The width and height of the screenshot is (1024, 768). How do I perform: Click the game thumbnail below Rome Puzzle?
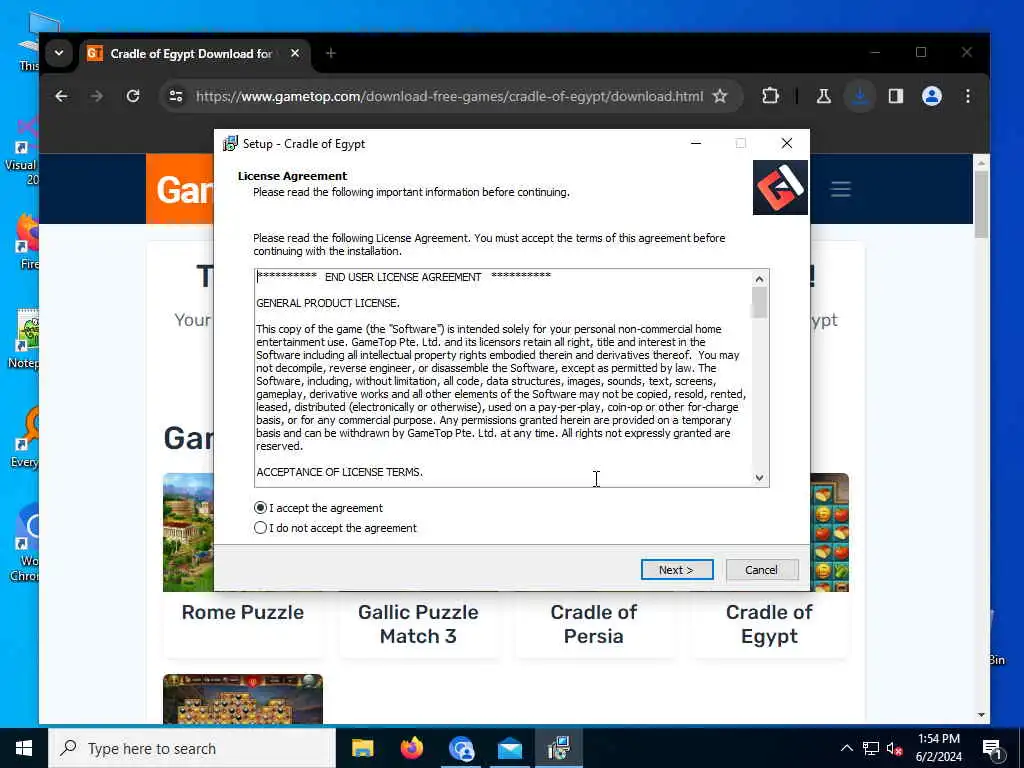coord(243,699)
